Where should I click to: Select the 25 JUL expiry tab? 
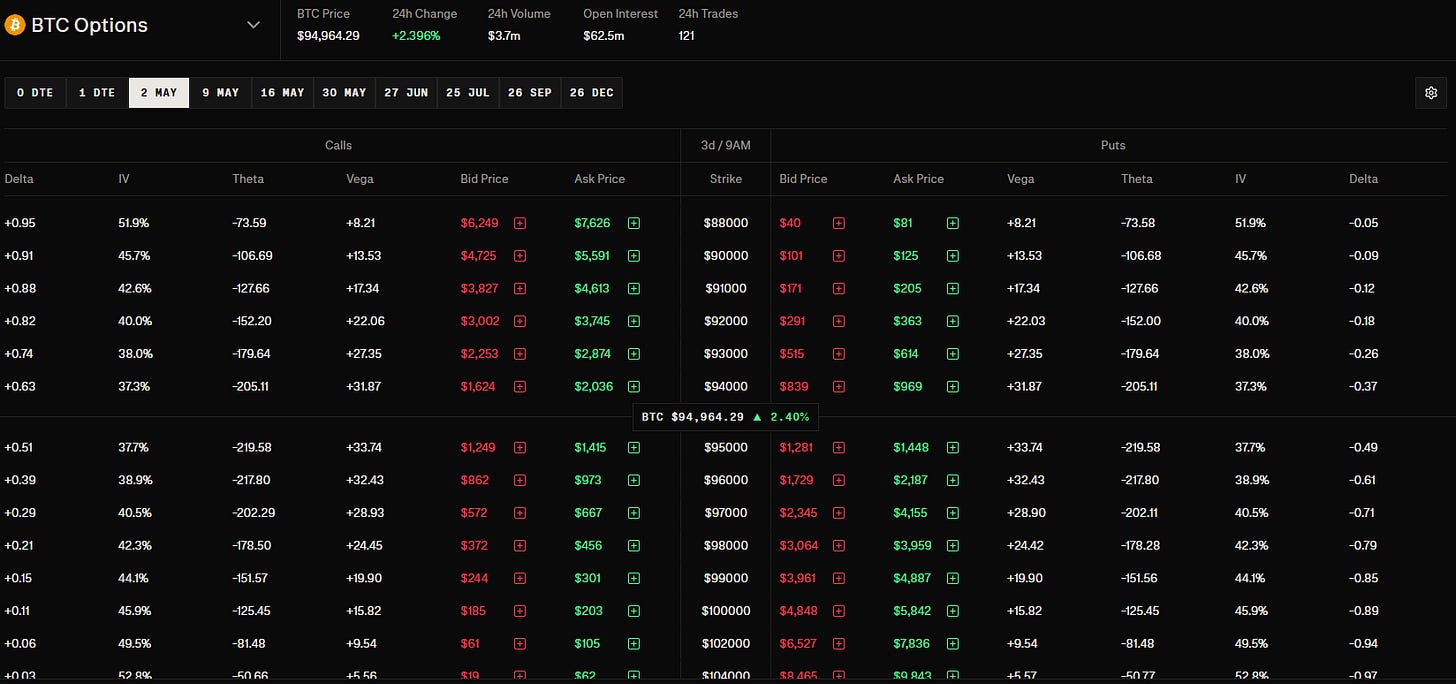(468, 93)
